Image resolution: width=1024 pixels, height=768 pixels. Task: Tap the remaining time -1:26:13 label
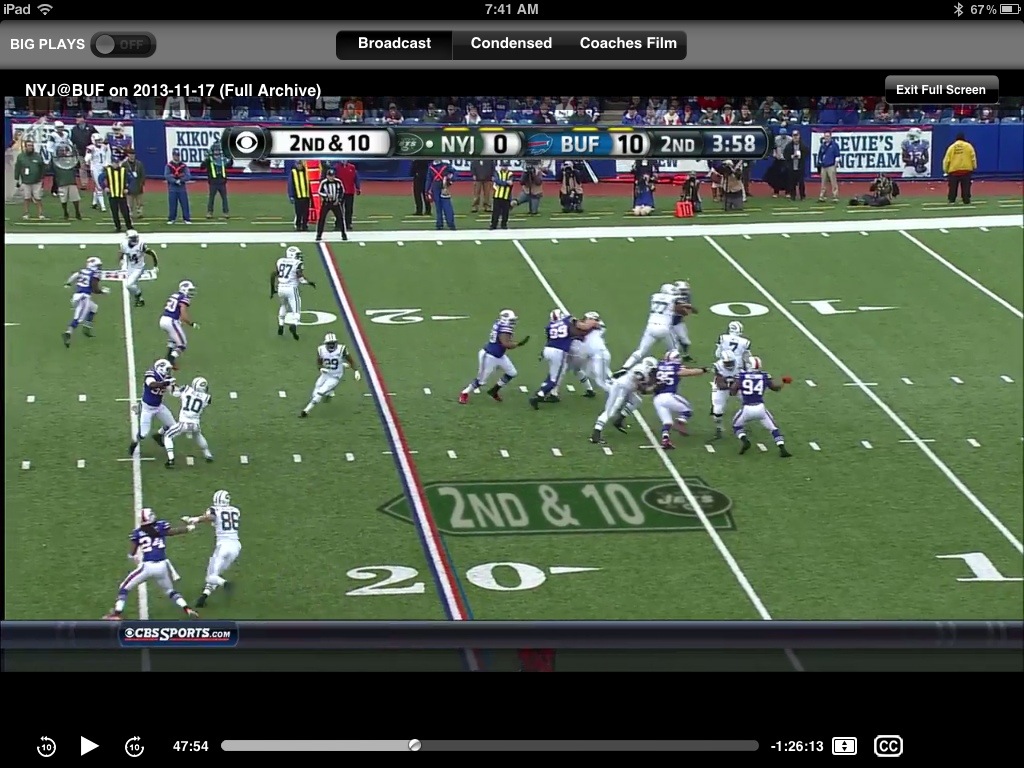(796, 746)
